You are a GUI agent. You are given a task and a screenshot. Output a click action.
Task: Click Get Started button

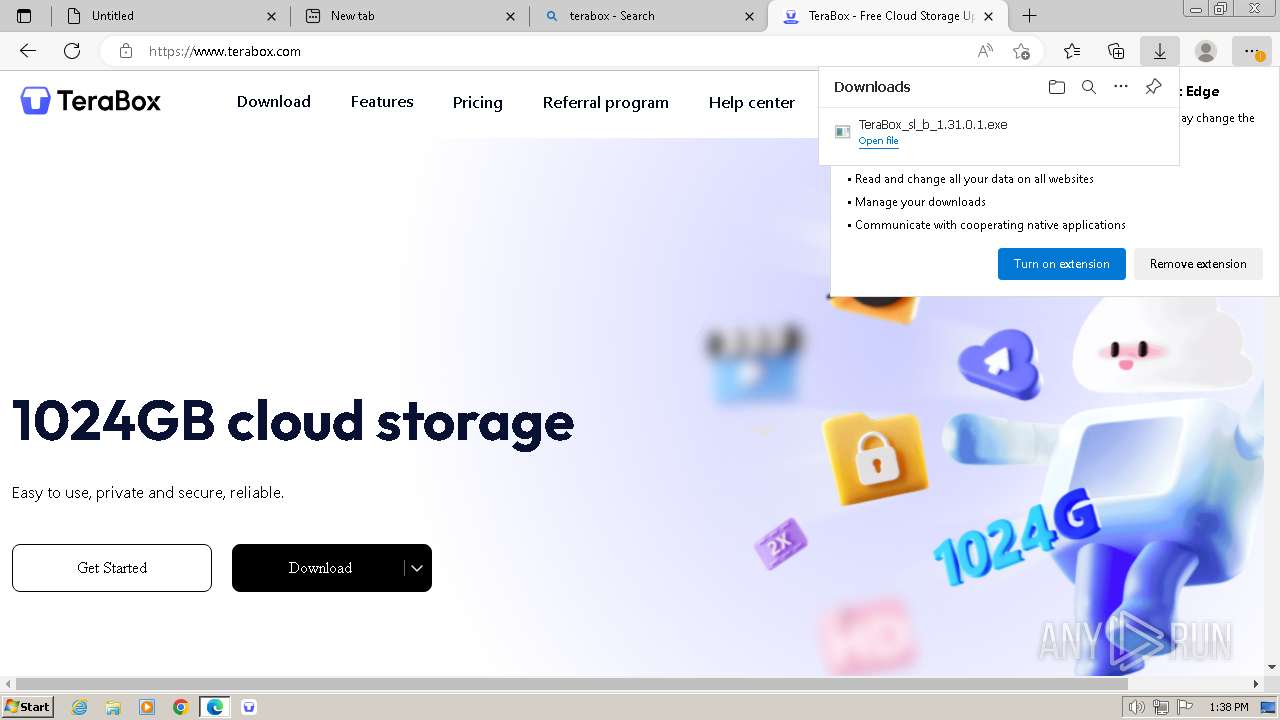pos(112,568)
